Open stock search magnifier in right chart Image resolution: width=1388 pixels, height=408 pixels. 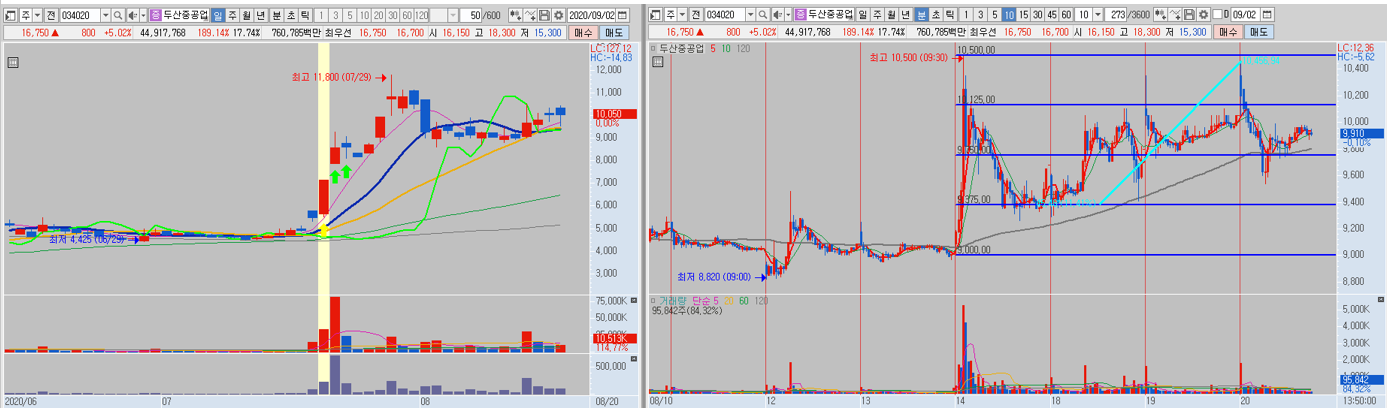pyautogui.click(x=763, y=15)
